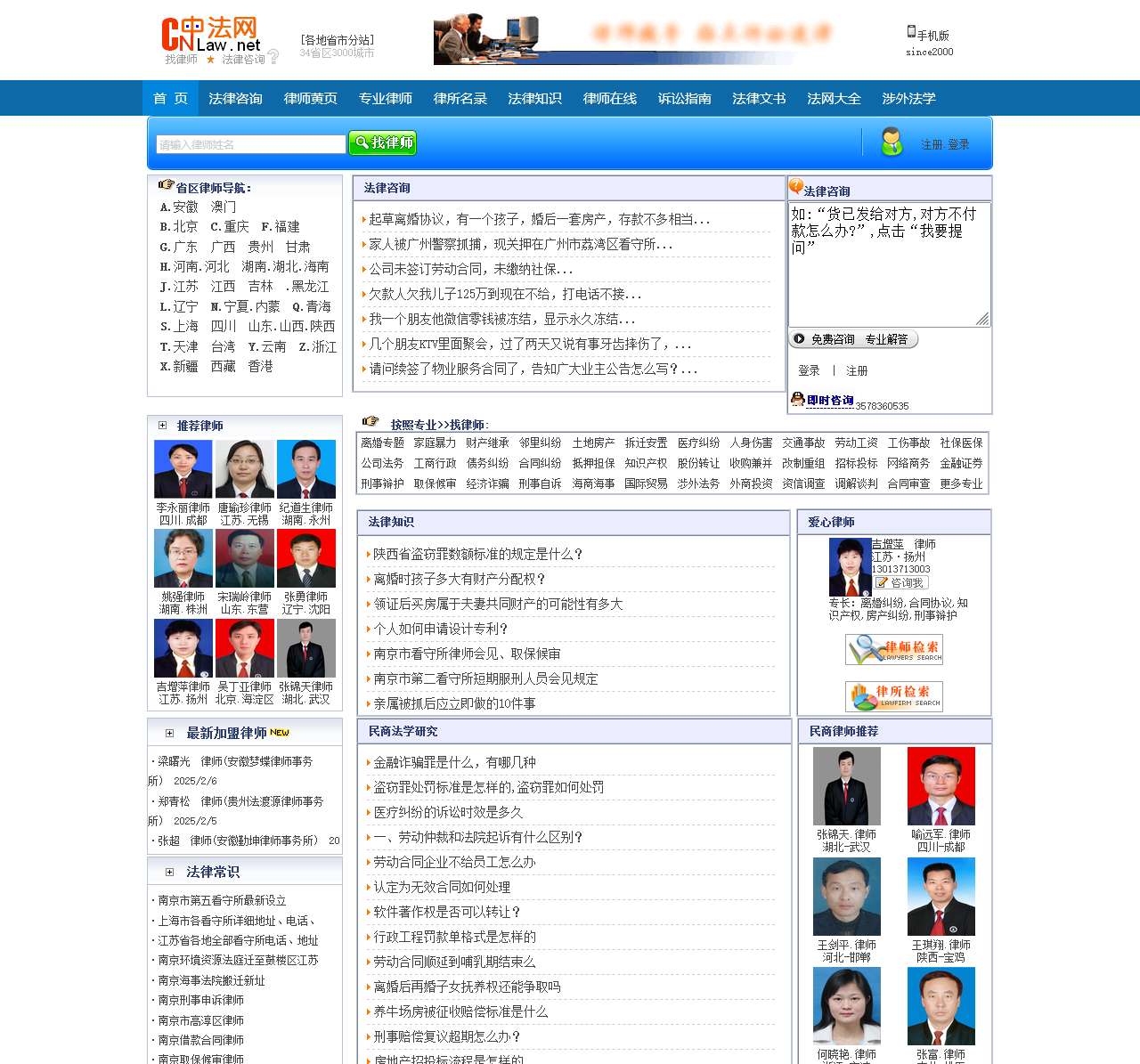This screenshot has width=1140, height=1064.
Task: Open 涉外法学 in the navigation bar
Action: tap(908, 98)
